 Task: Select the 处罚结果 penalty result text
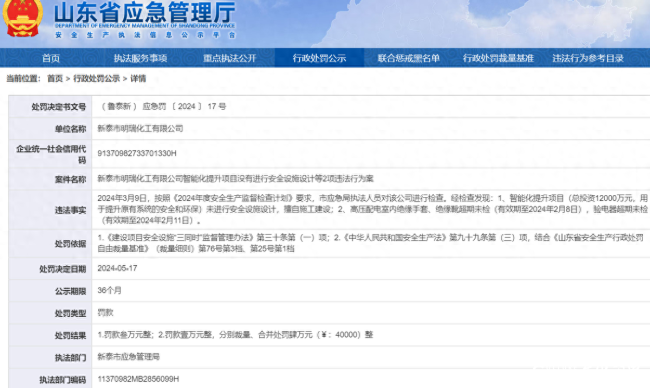pos(235,335)
